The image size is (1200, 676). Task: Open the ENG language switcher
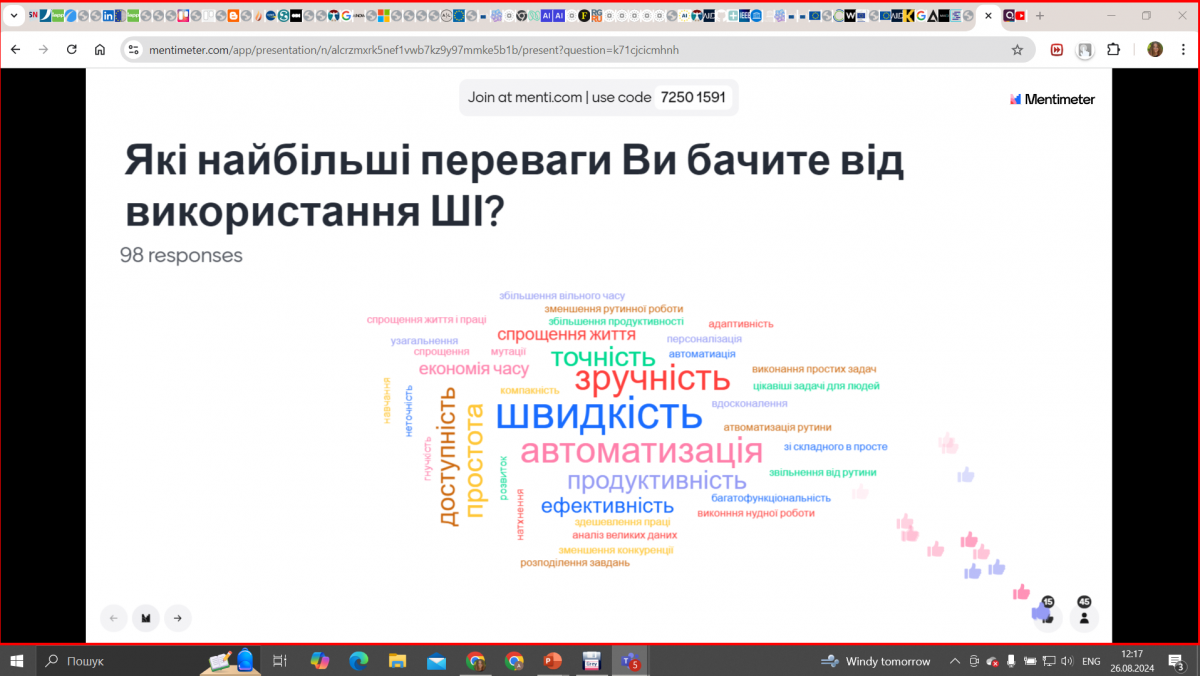point(1091,661)
